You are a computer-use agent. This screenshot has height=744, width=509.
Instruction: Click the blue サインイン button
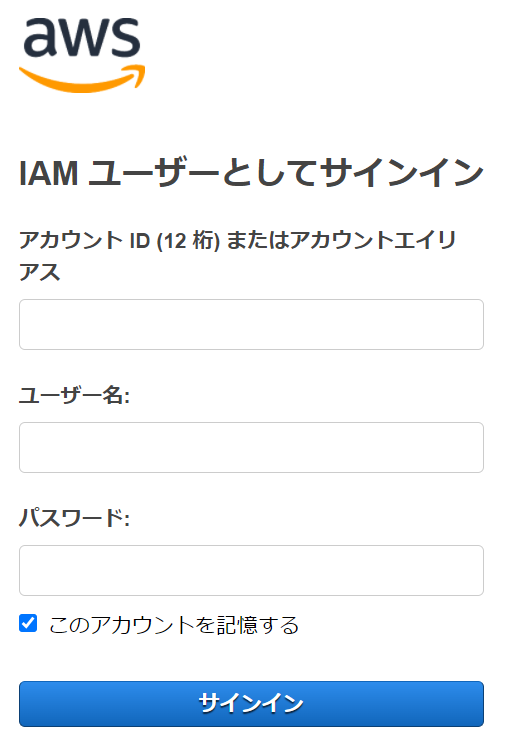251,704
